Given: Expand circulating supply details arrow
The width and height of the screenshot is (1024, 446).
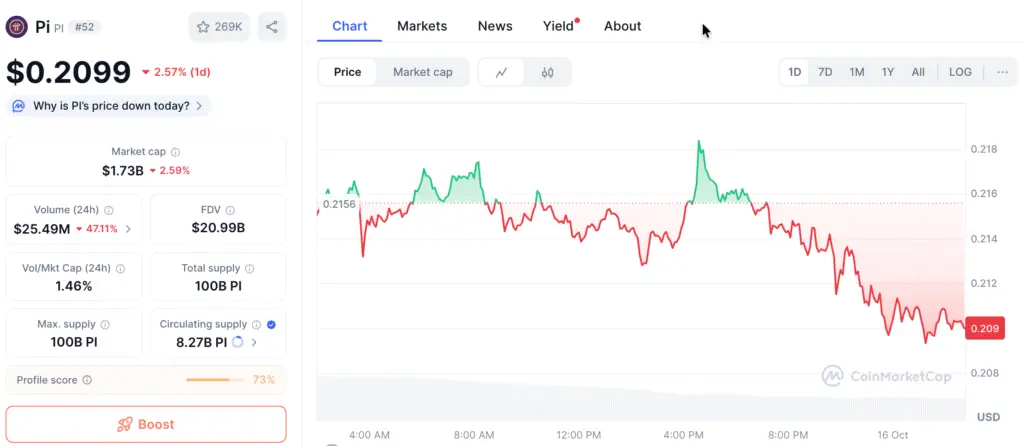Looking at the screenshot, I should (x=254, y=342).
